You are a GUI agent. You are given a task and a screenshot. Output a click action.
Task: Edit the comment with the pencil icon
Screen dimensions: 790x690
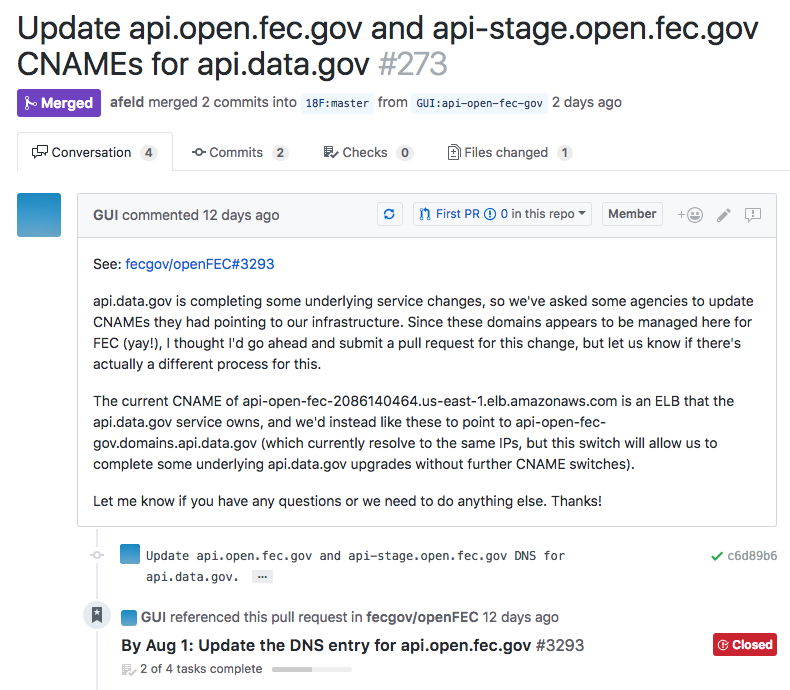click(723, 214)
